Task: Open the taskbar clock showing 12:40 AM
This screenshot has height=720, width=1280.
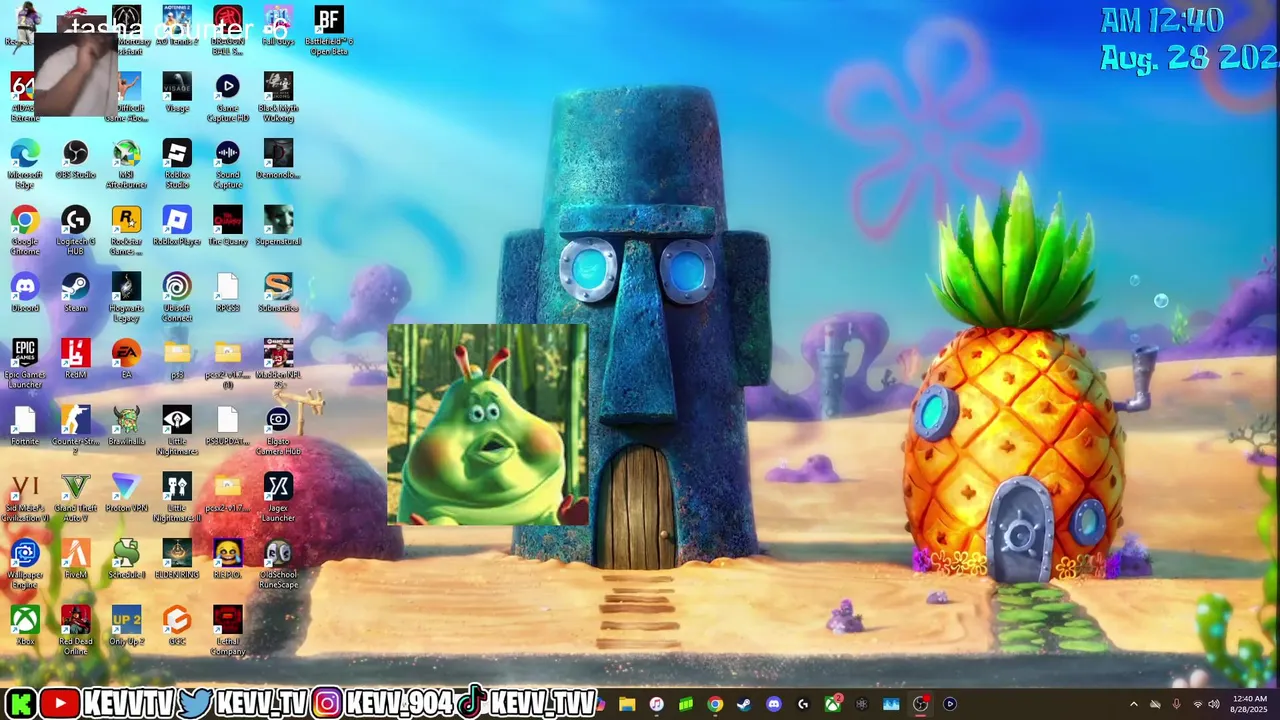Action: tap(1248, 704)
